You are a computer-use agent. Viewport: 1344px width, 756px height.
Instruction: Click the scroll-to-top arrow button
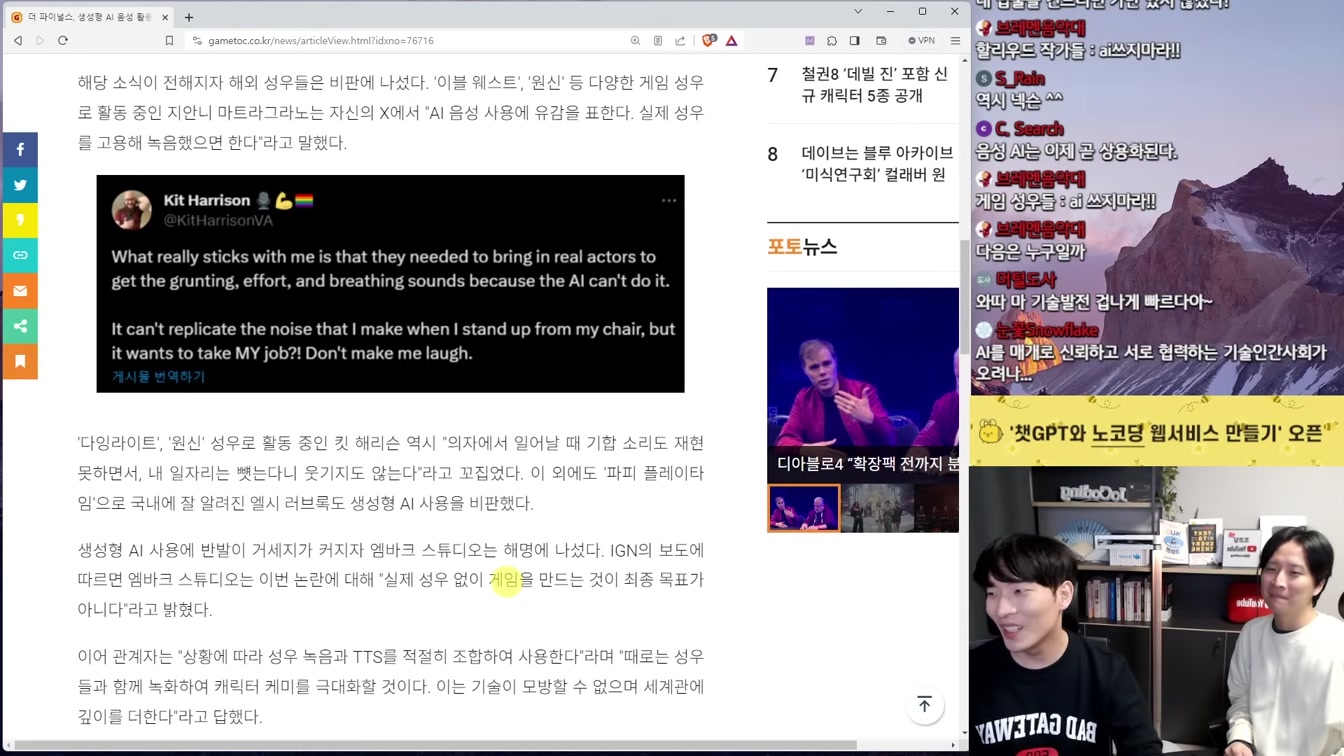[925, 705]
